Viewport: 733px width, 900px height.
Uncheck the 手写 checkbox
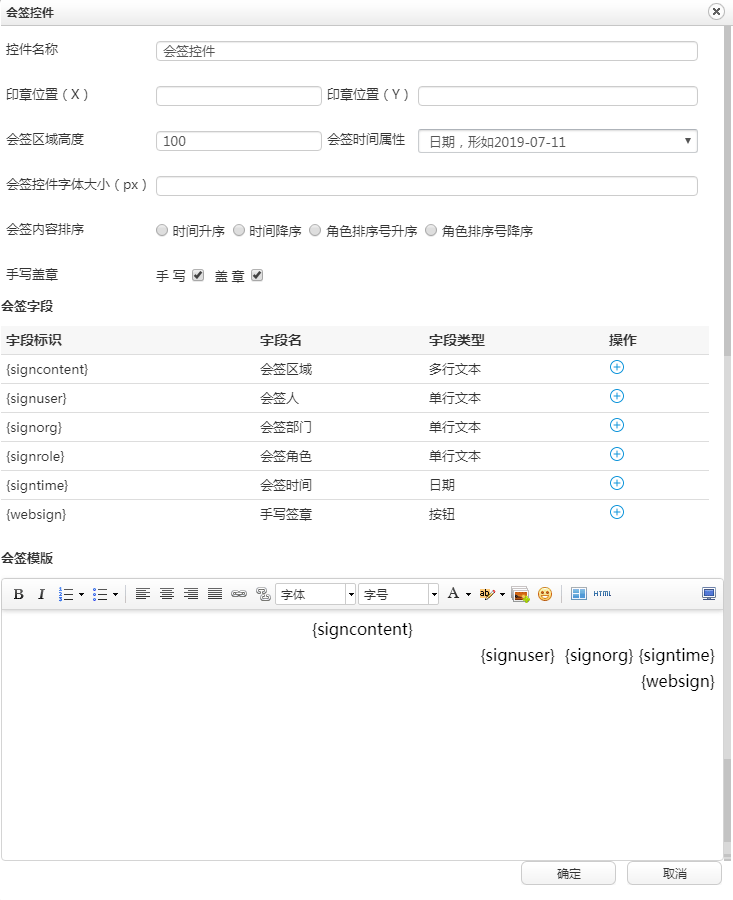click(x=198, y=276)
